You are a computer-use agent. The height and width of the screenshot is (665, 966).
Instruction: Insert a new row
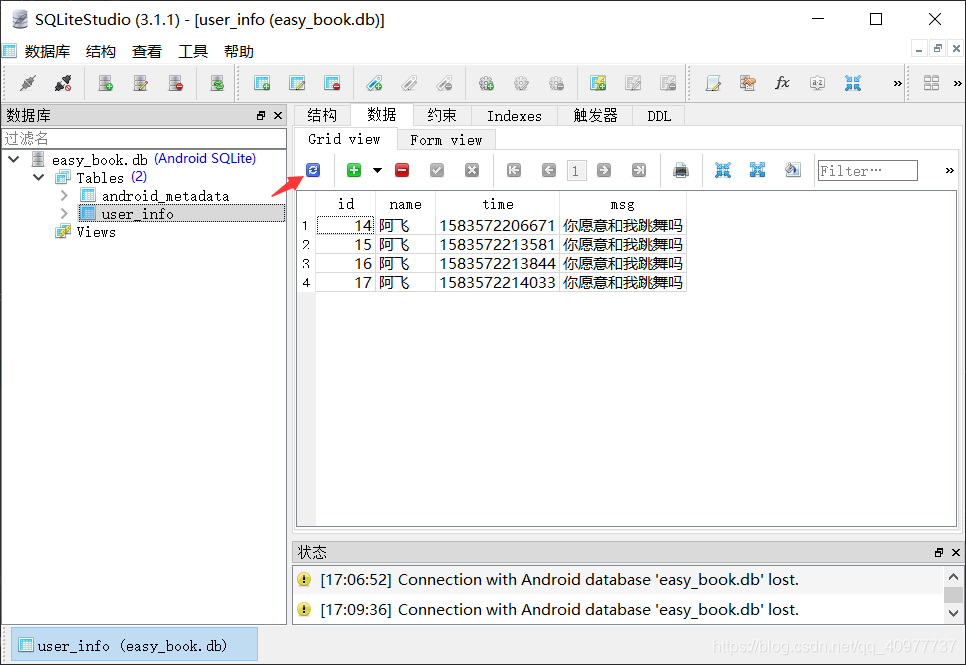click(353, 170)
